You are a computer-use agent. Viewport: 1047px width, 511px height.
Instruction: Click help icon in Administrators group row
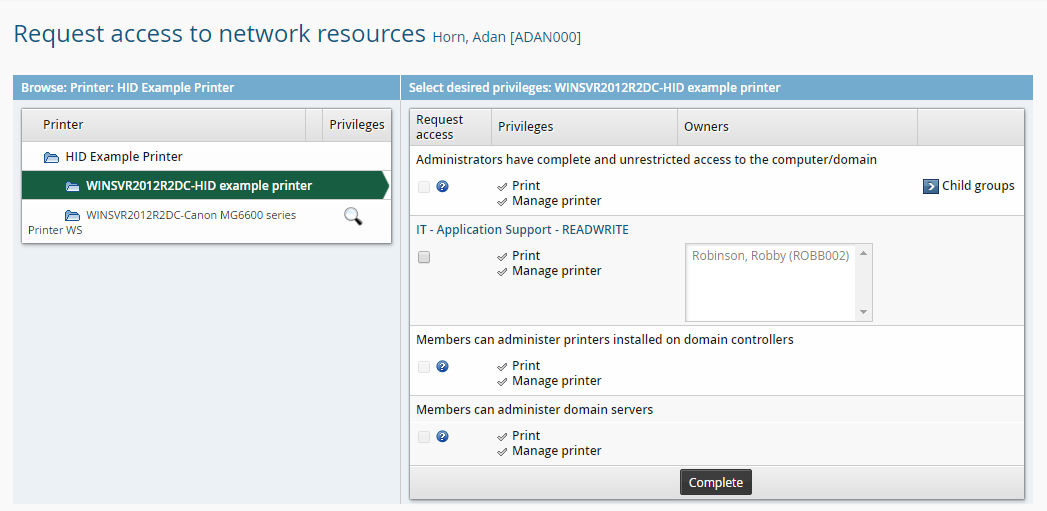442,186
